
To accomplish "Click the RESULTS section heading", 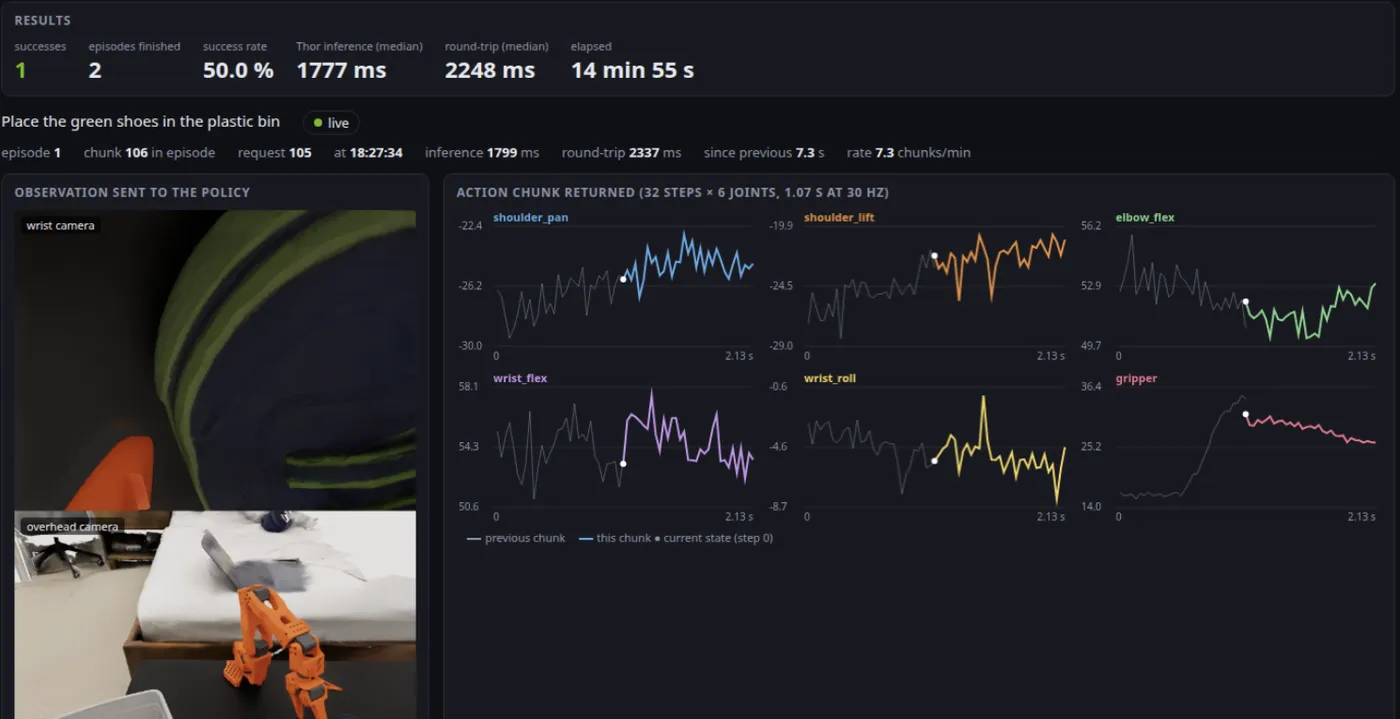I will tap(42, 21).
